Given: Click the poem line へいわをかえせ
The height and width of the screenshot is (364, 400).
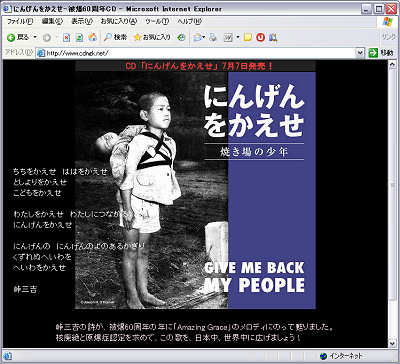Looking at the screenshot, I should [40, 268].
